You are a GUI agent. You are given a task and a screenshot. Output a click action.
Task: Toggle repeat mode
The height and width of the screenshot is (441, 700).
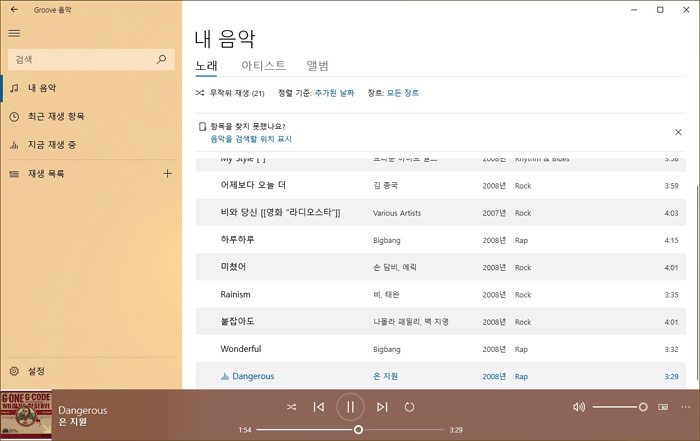409,407
